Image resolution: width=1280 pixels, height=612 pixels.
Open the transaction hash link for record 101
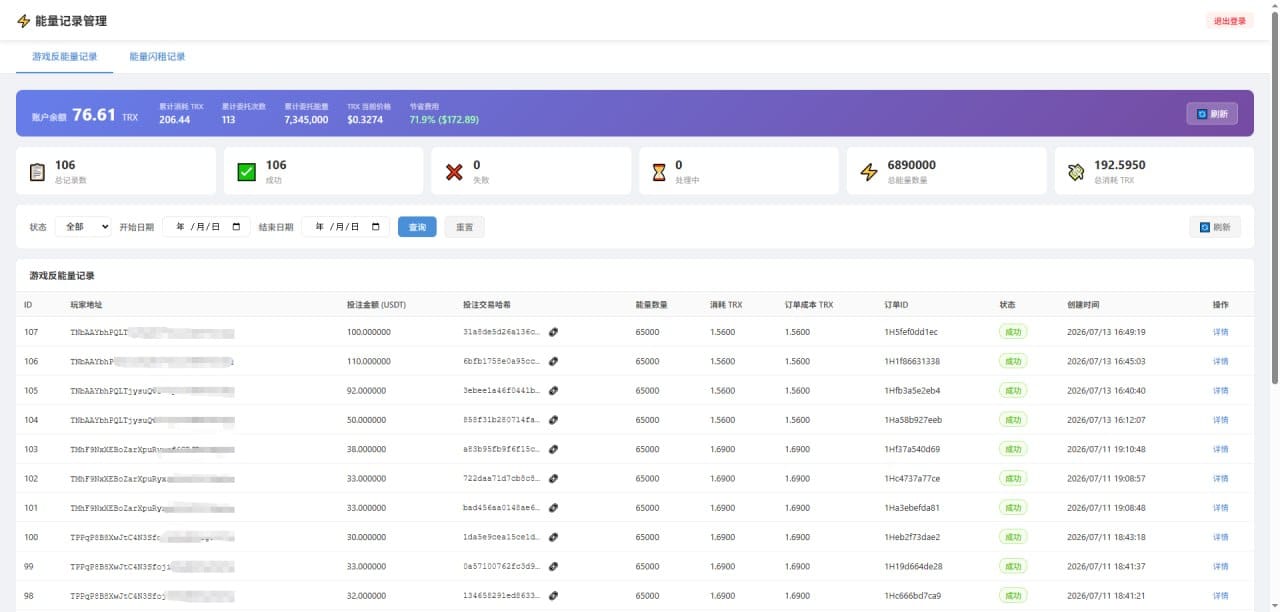click(553, 508)
